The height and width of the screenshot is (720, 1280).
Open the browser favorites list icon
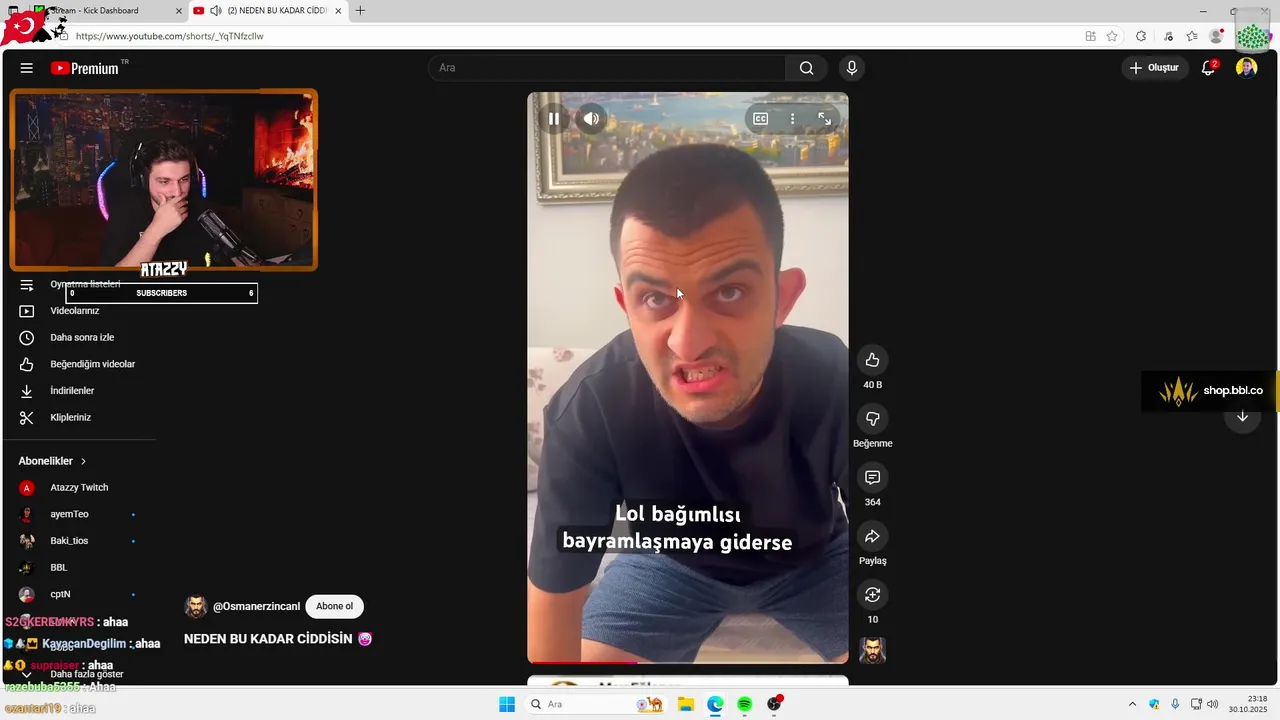[1192, 36]
